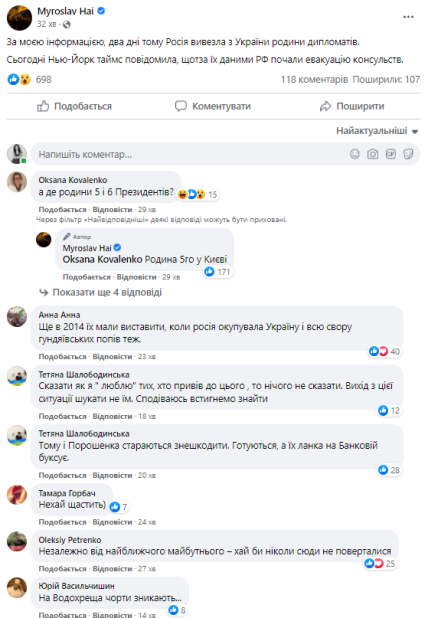Click Myroslav Hai's profile picture thumbnail

click(x=19, y=18)
